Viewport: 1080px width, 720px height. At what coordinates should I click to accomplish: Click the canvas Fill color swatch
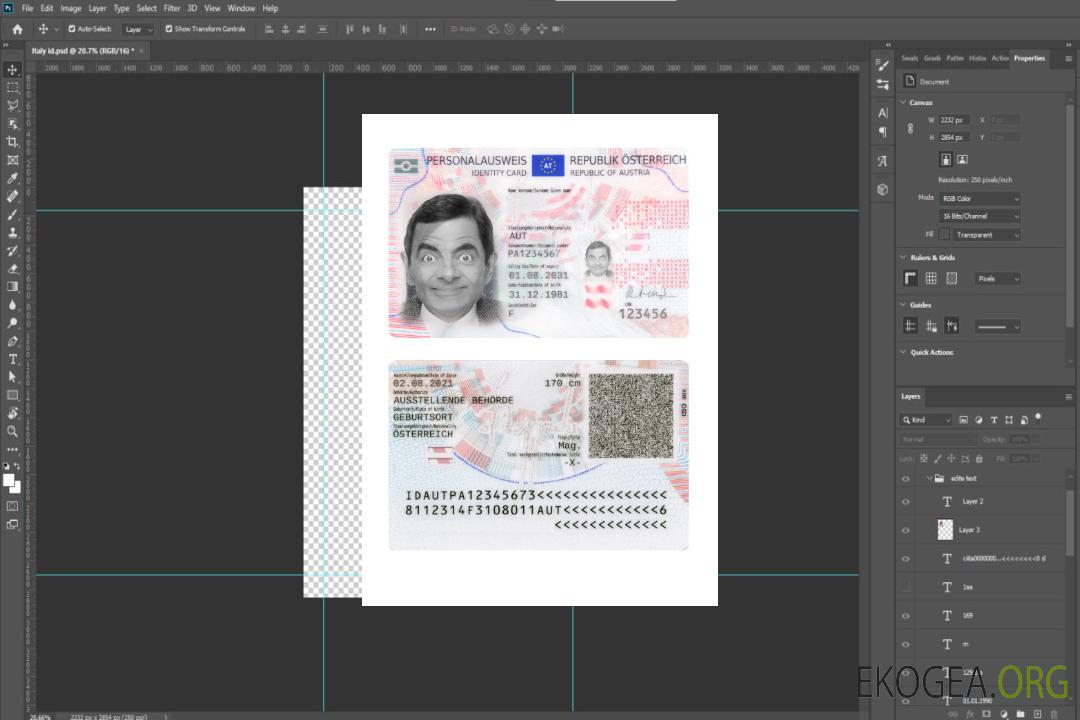(944, 235)
